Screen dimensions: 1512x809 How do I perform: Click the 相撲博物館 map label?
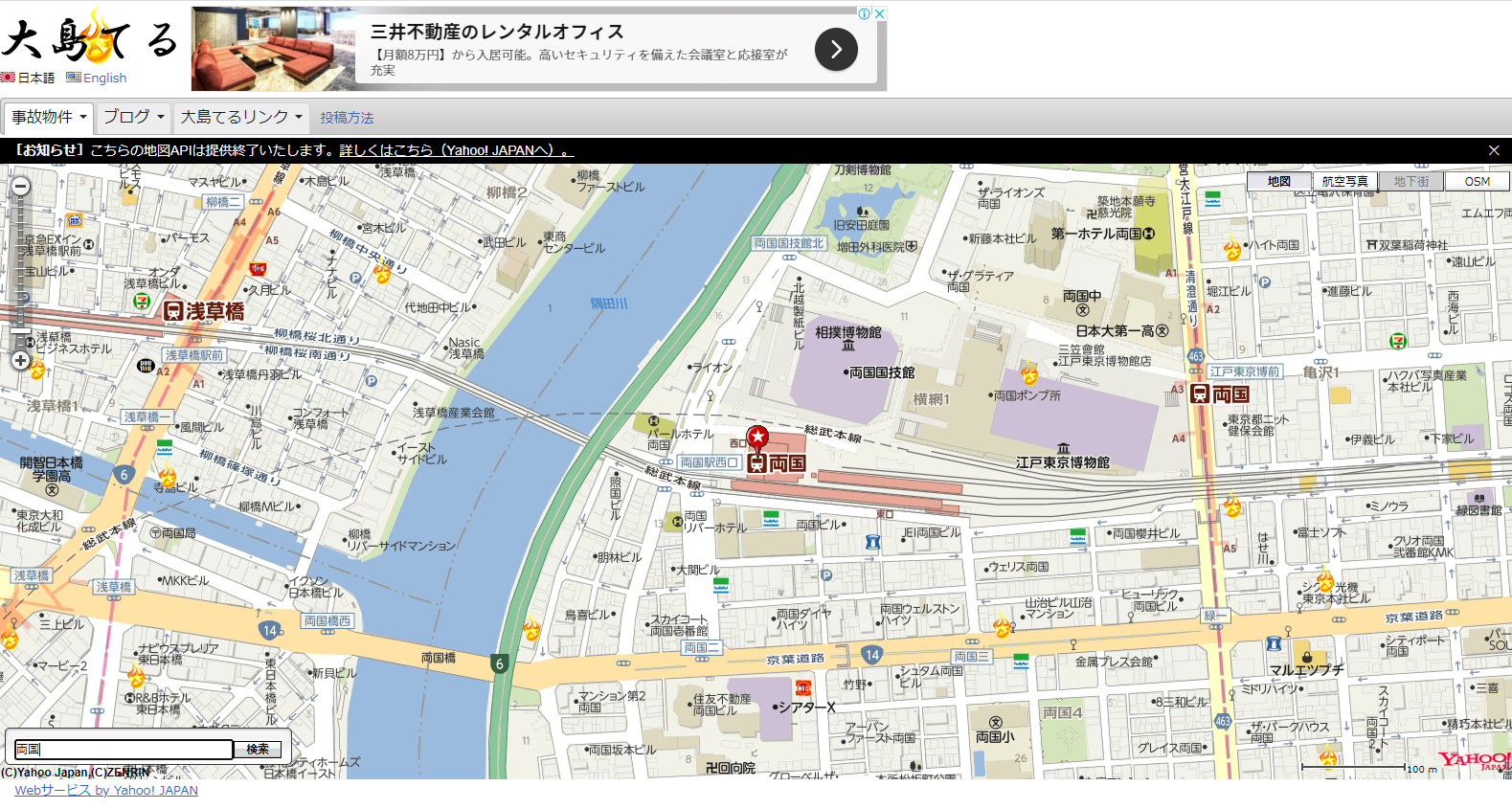(x=848, y=333)
